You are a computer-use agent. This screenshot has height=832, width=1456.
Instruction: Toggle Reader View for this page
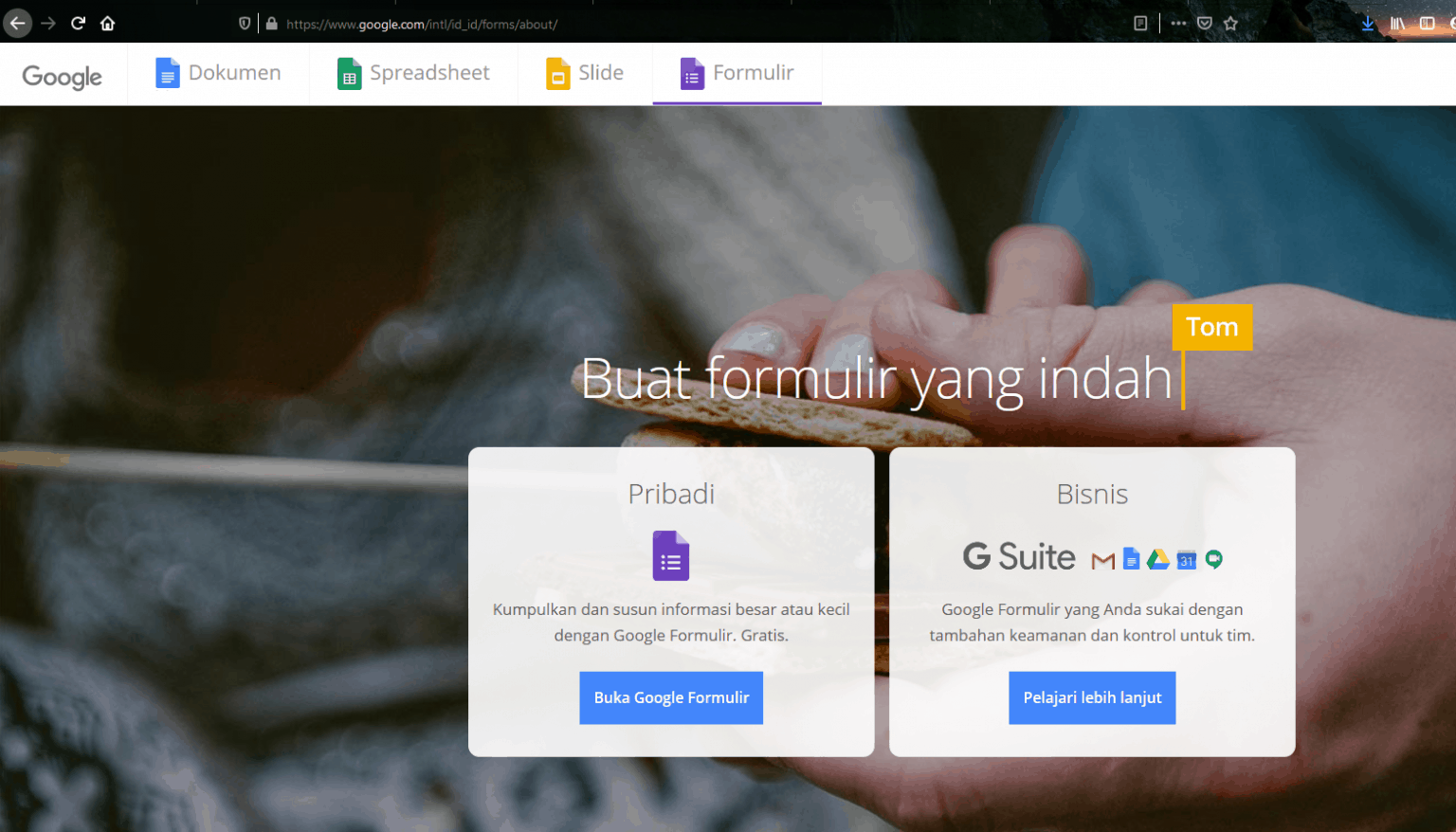pyautogui.click(x=1140, y=23)
